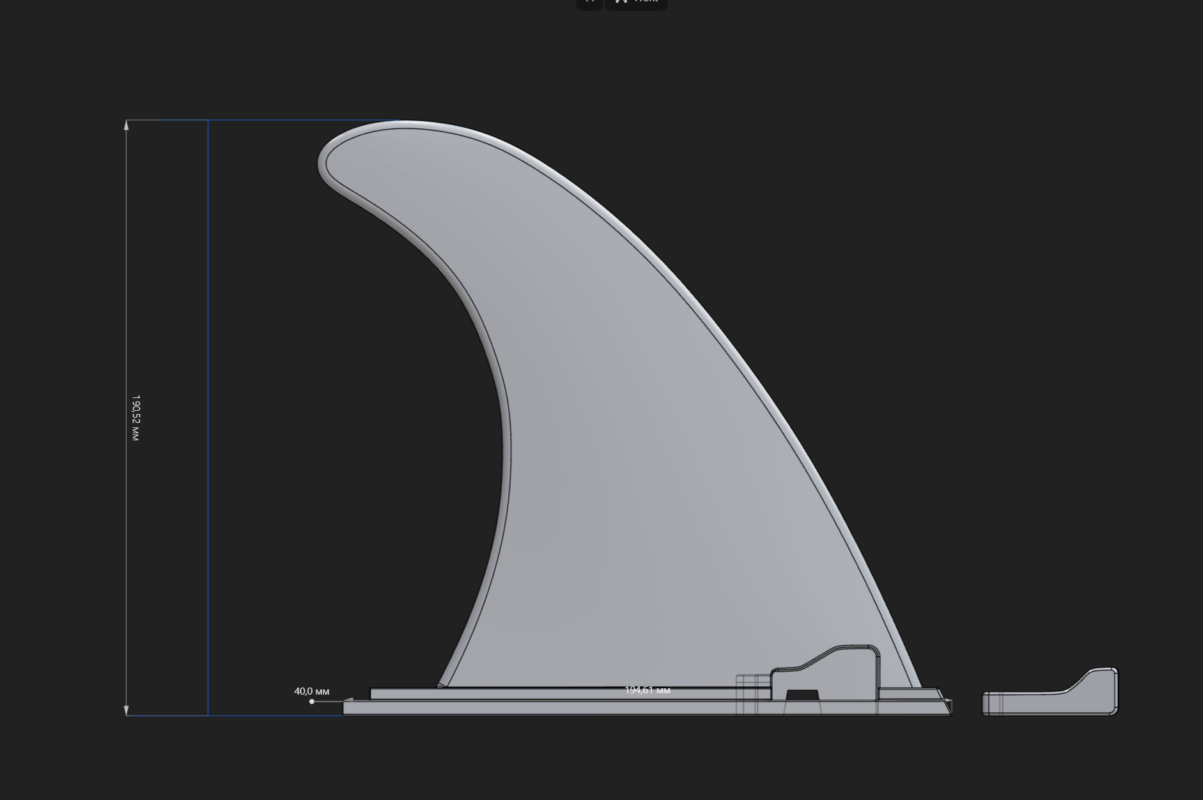Select the 194,61 мм base length dimension
1203x800 pixels.
click(648, 690)
